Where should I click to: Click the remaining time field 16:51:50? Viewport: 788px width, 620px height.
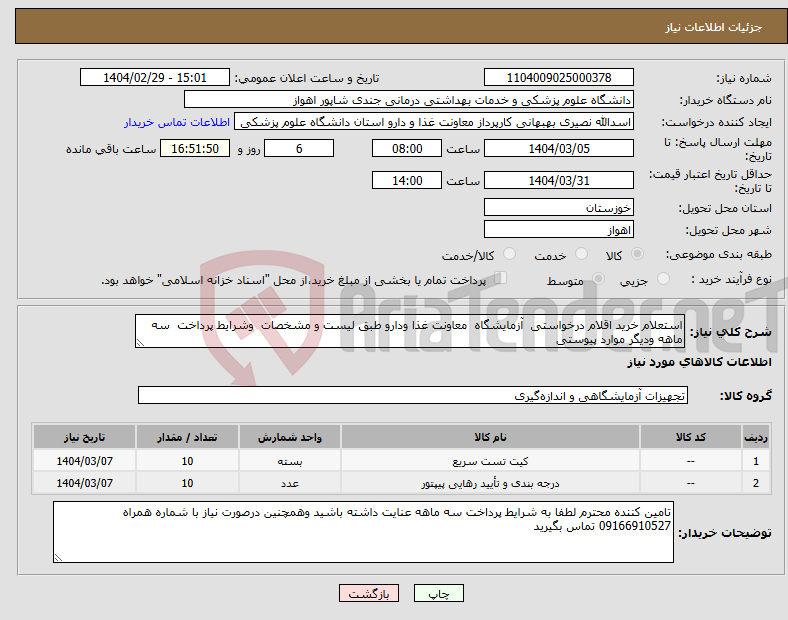tap(195, 149)
